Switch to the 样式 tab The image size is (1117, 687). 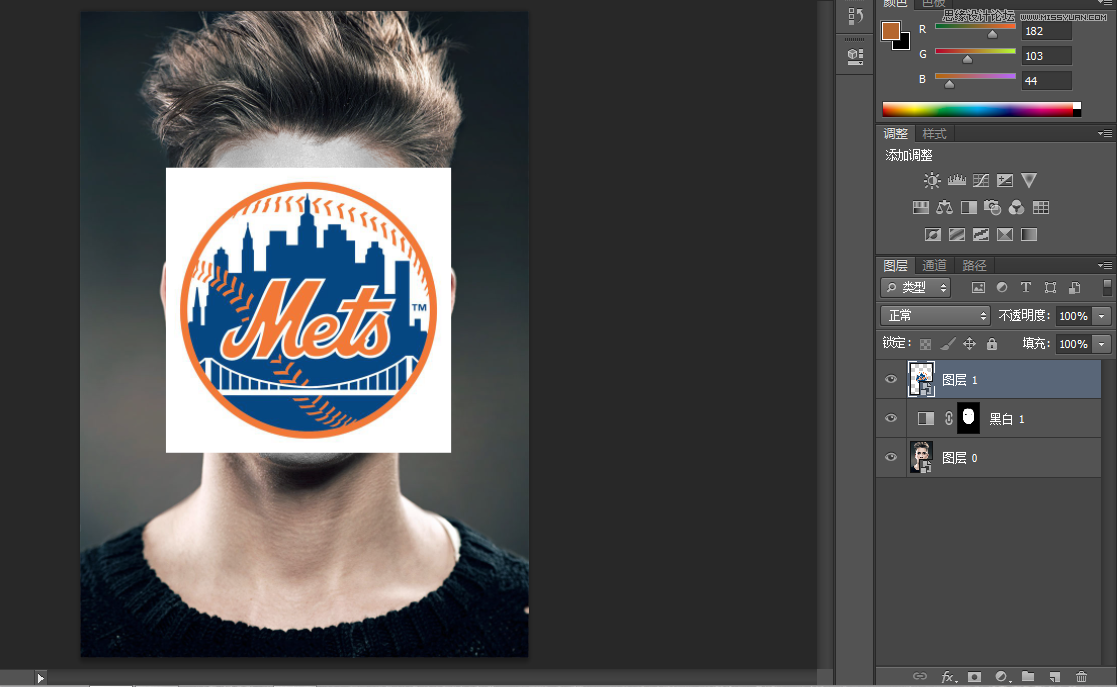point(934,133)
